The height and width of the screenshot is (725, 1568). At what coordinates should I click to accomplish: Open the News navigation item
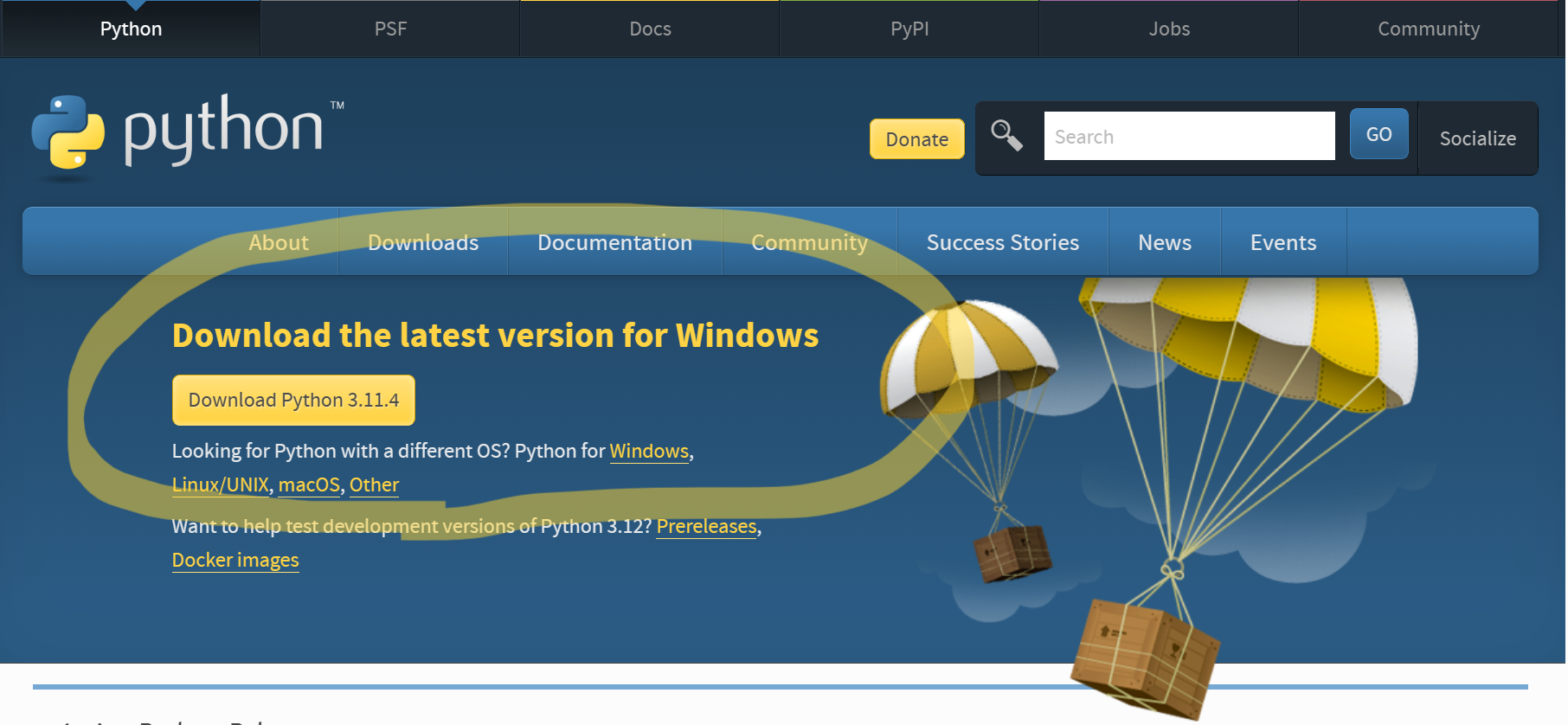(x=1164, y=242)
